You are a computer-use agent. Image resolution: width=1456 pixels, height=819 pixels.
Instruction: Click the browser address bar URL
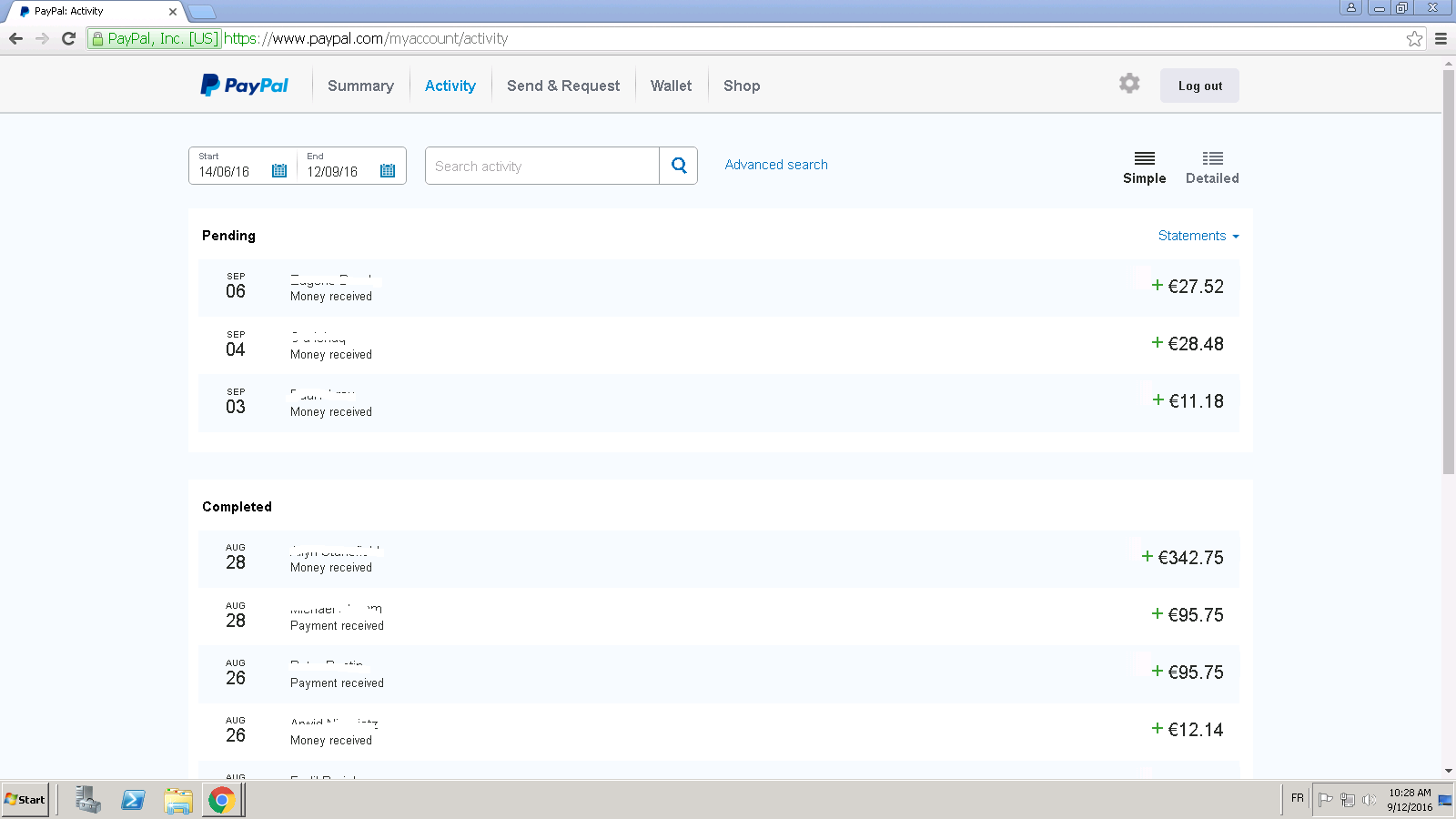tap(366, 38)
